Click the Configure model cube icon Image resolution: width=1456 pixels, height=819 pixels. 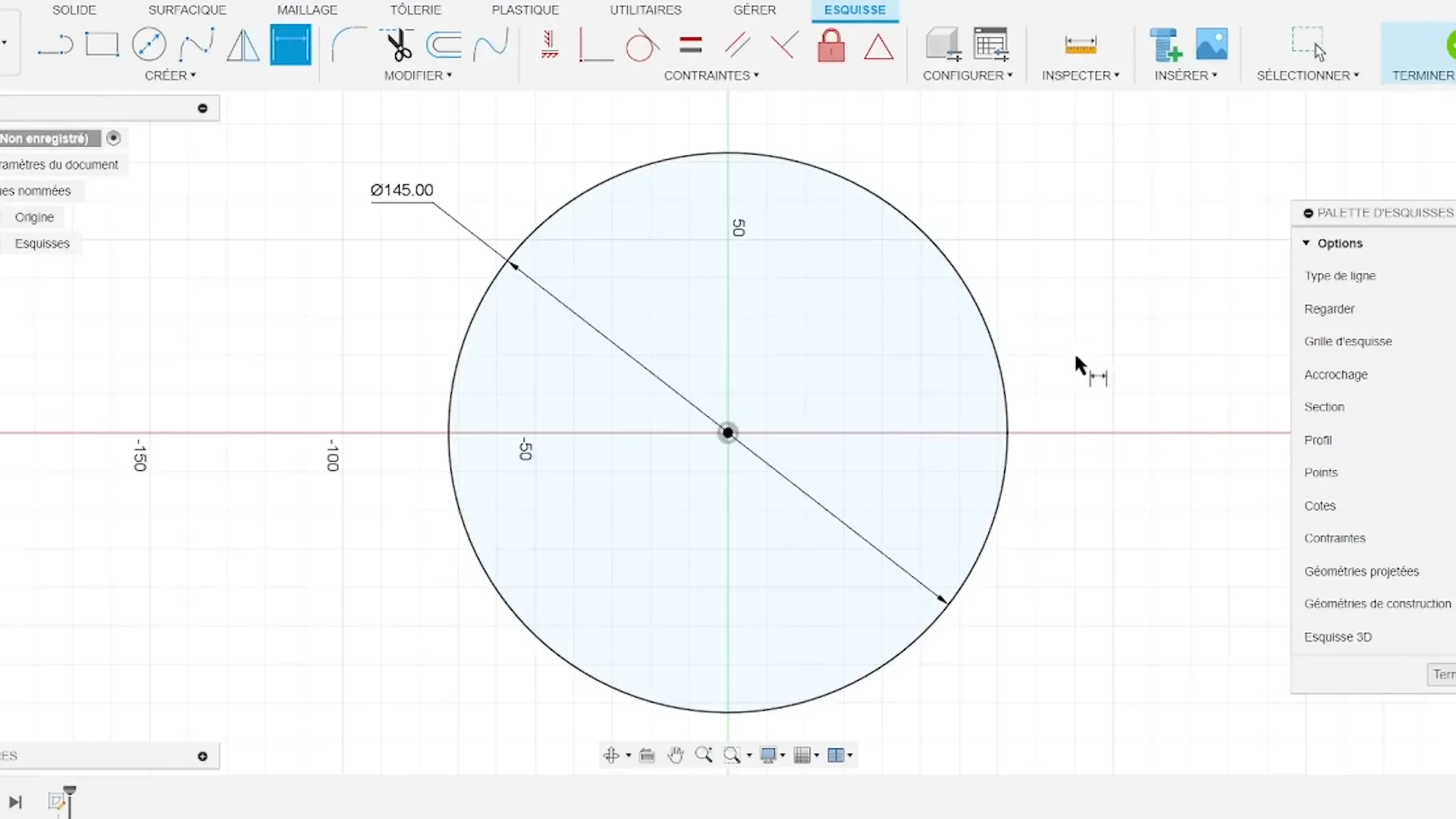(943, 45)
